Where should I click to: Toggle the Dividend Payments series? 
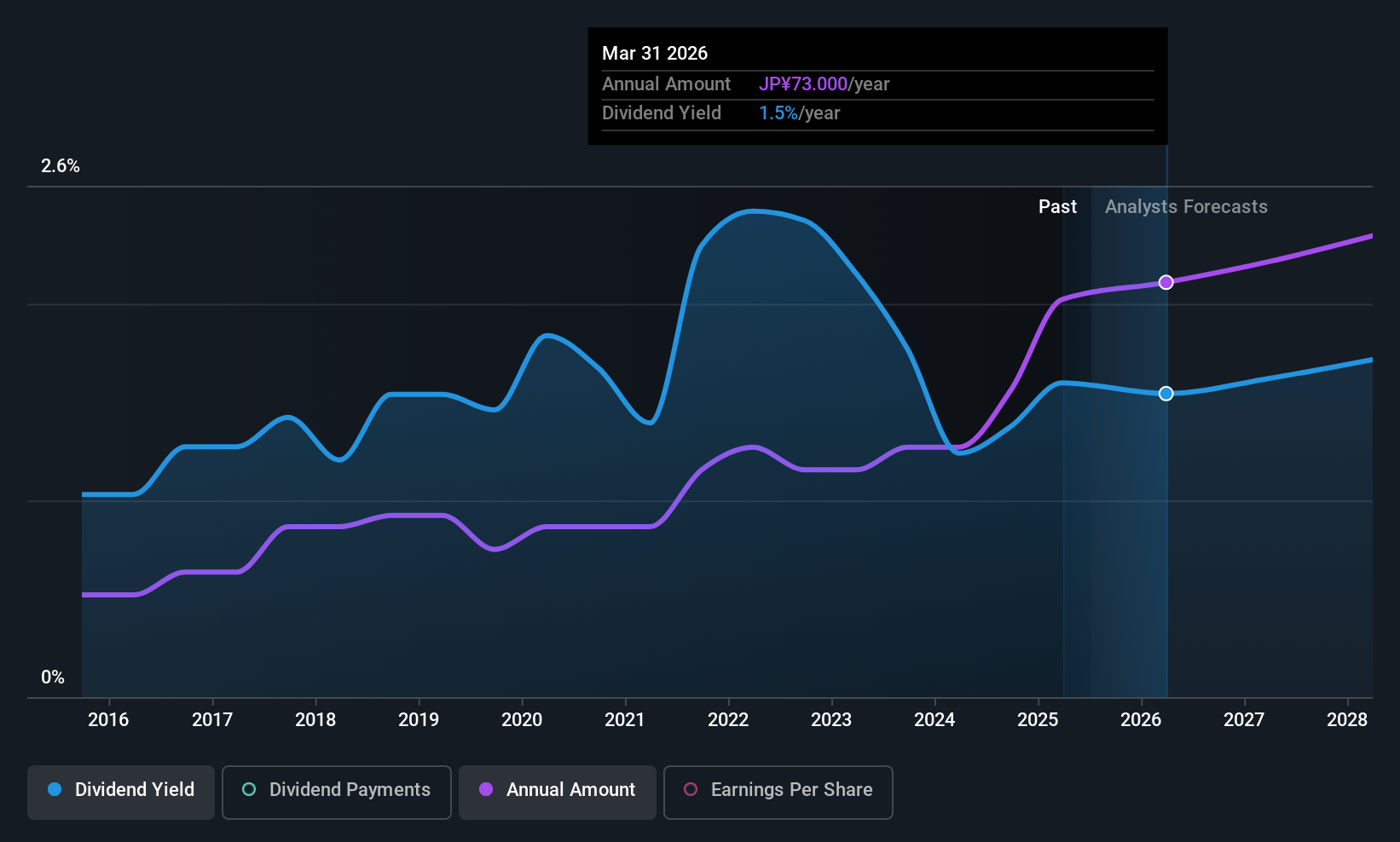[337, 793]
